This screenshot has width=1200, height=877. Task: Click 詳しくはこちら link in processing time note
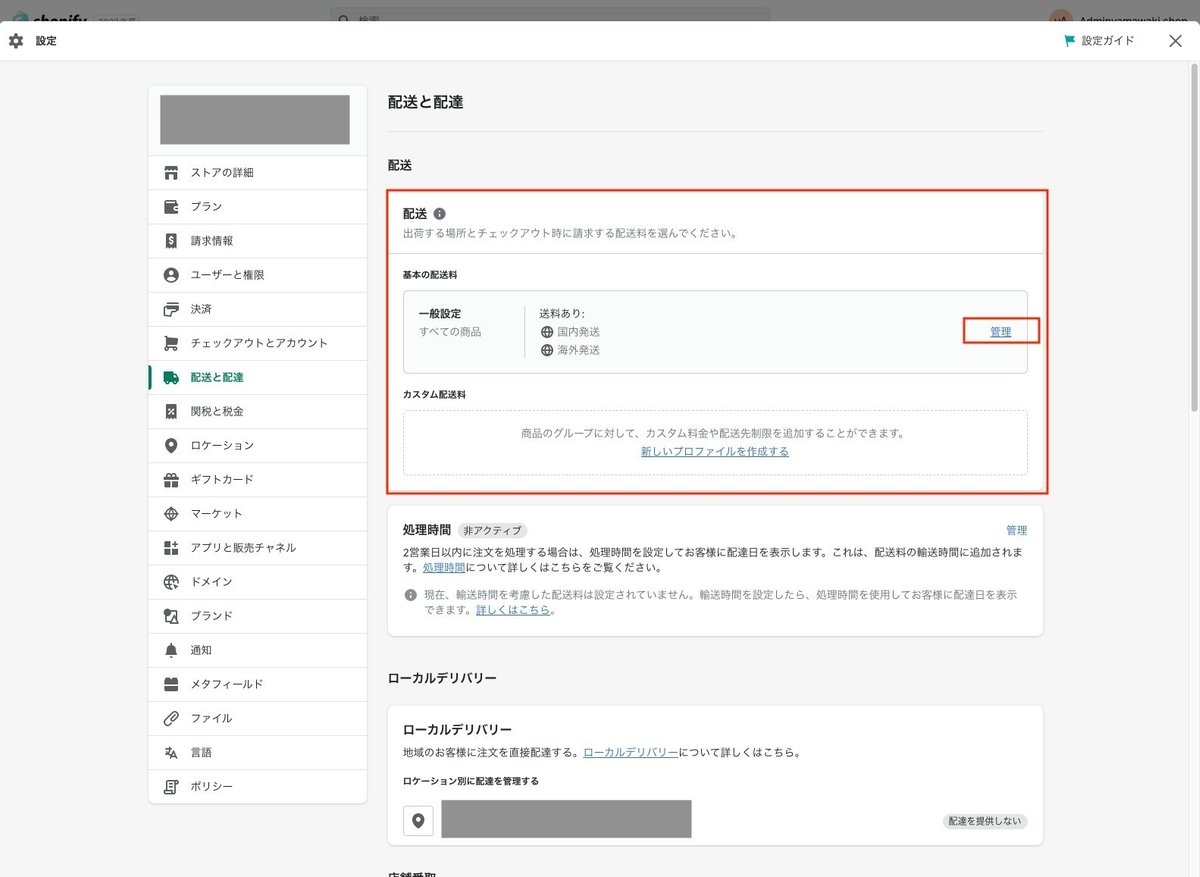point(513,609)
